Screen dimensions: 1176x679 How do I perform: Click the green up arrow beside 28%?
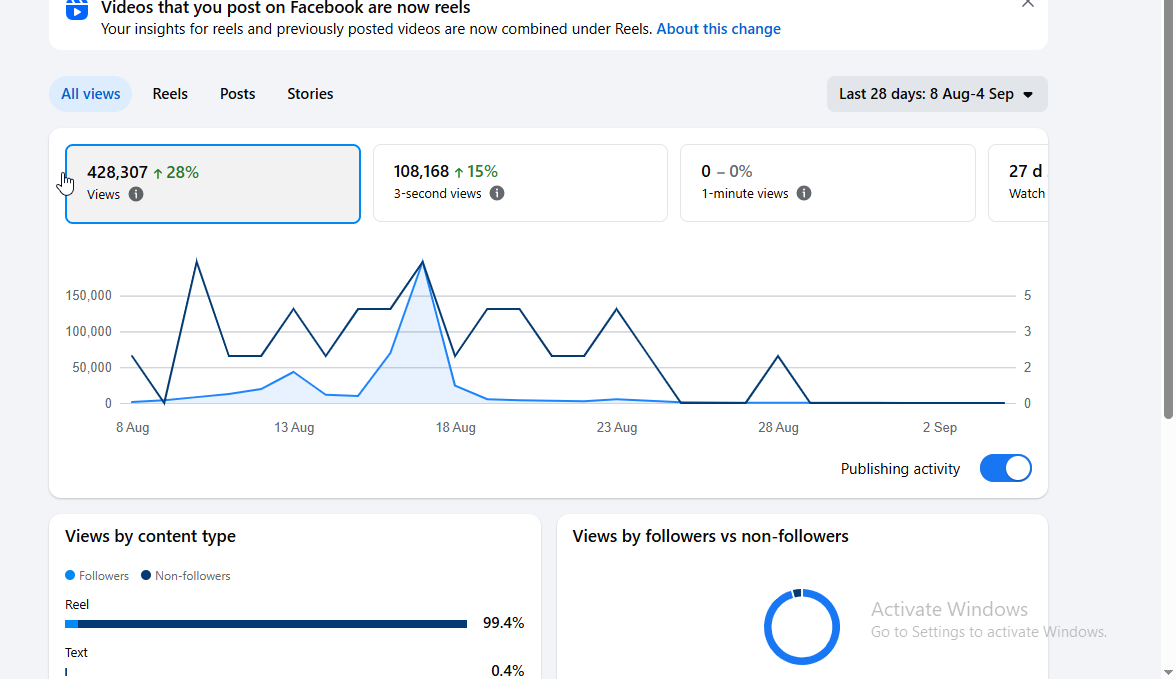158,173
